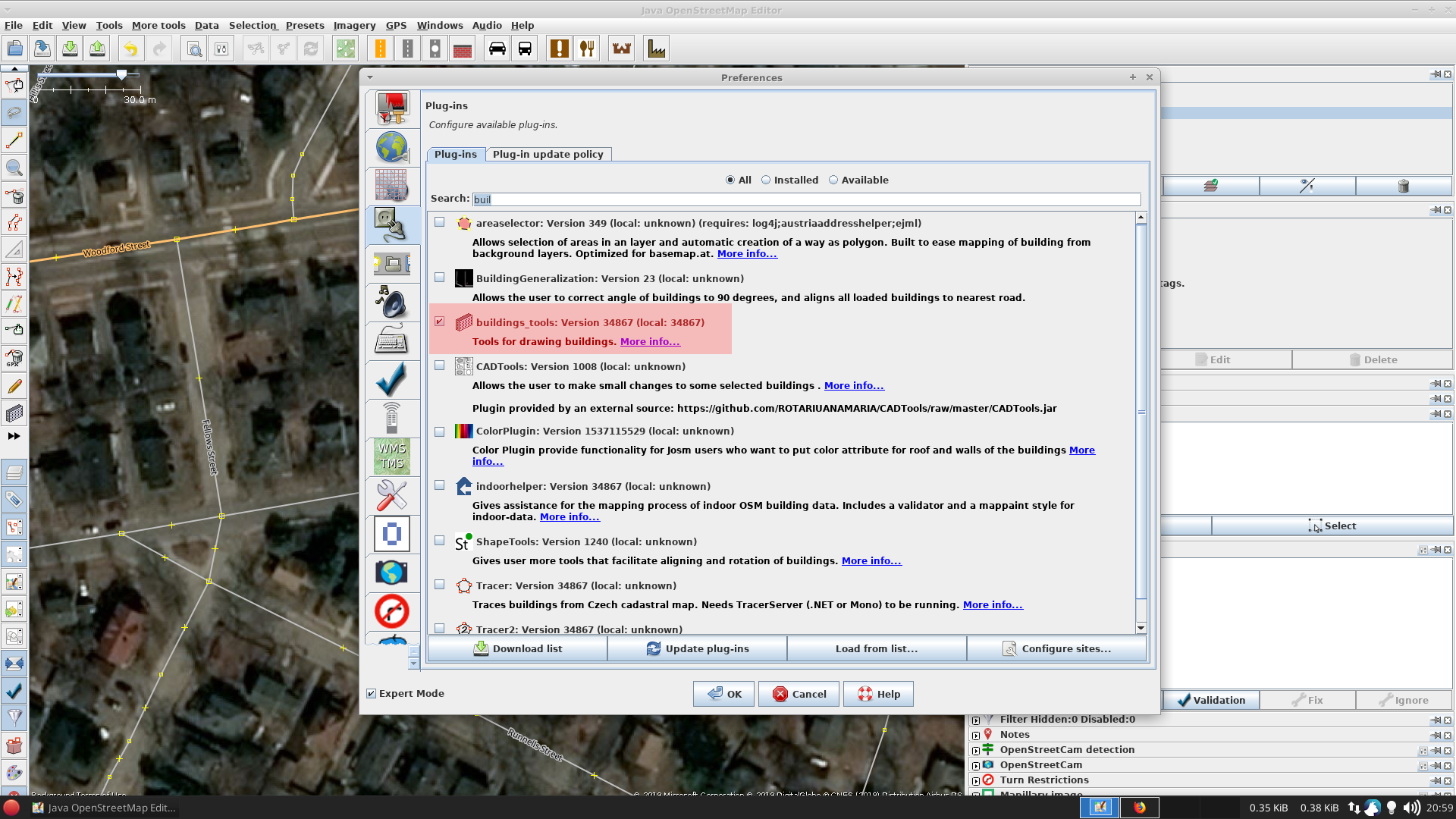
Task: Open the Imagery menu
Action: click(353, 25)
